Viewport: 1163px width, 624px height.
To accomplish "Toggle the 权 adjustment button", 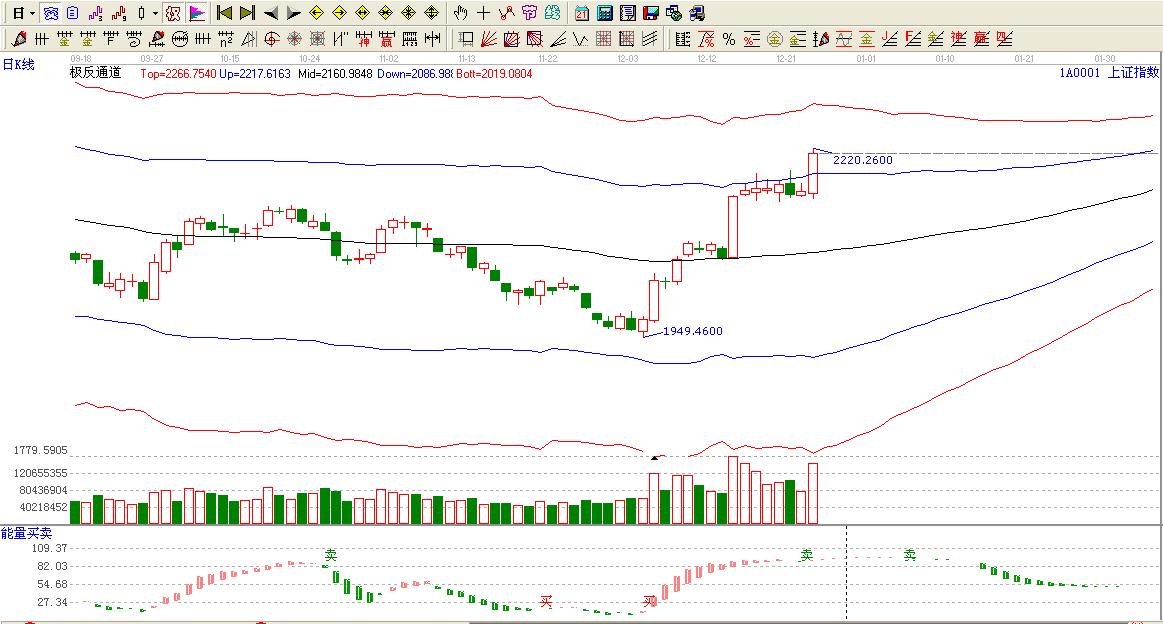I will [x=173, y=13].
